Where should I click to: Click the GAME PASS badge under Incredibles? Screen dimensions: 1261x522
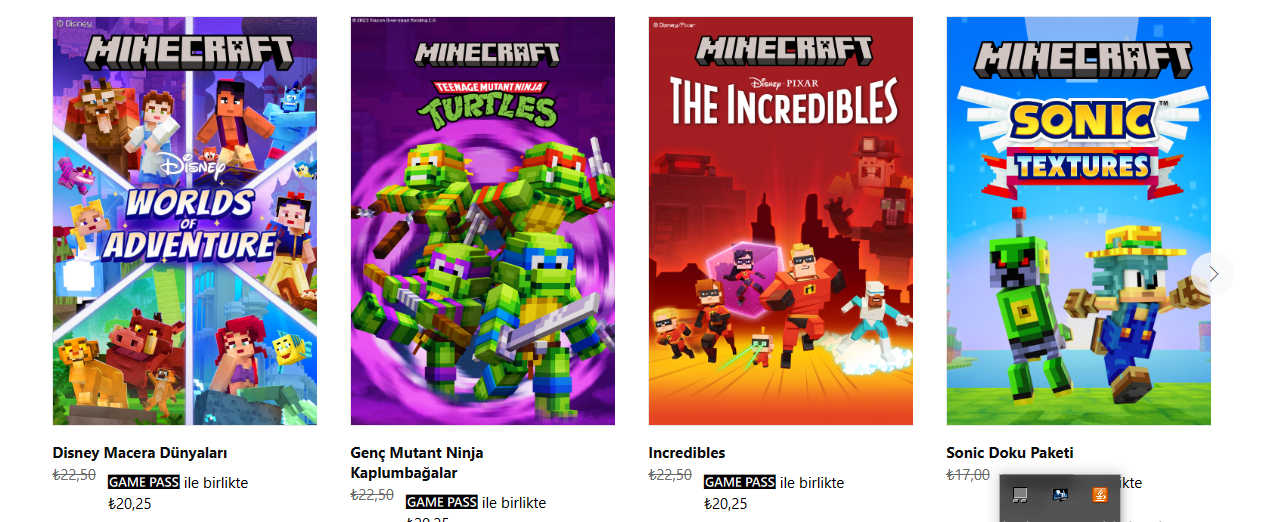(x=740, y=482)
